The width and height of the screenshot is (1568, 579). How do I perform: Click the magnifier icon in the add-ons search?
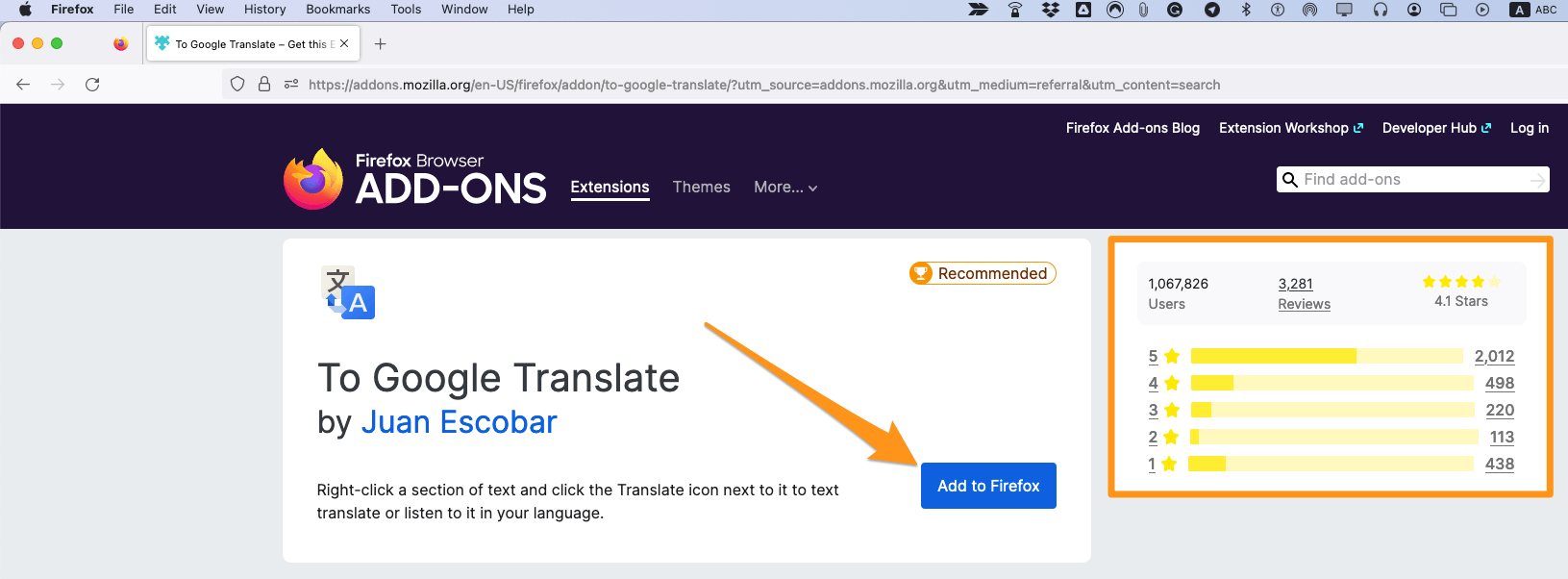[1290, 180]
